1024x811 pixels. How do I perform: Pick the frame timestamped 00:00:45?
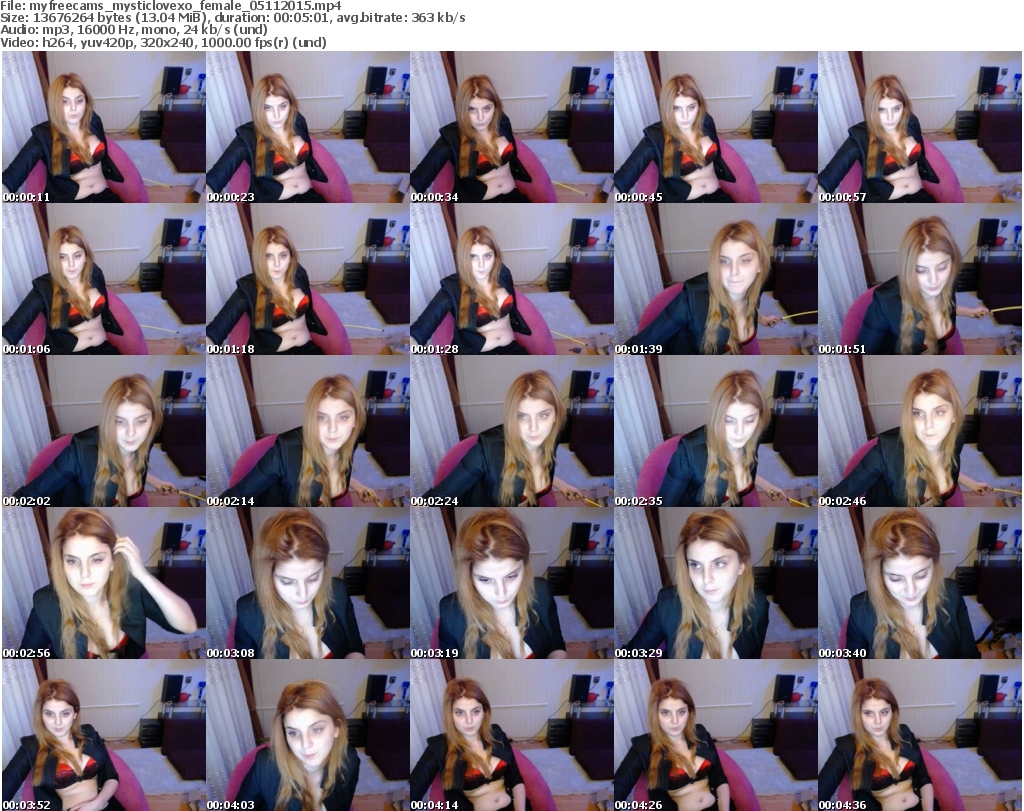[x=715, y=127]
